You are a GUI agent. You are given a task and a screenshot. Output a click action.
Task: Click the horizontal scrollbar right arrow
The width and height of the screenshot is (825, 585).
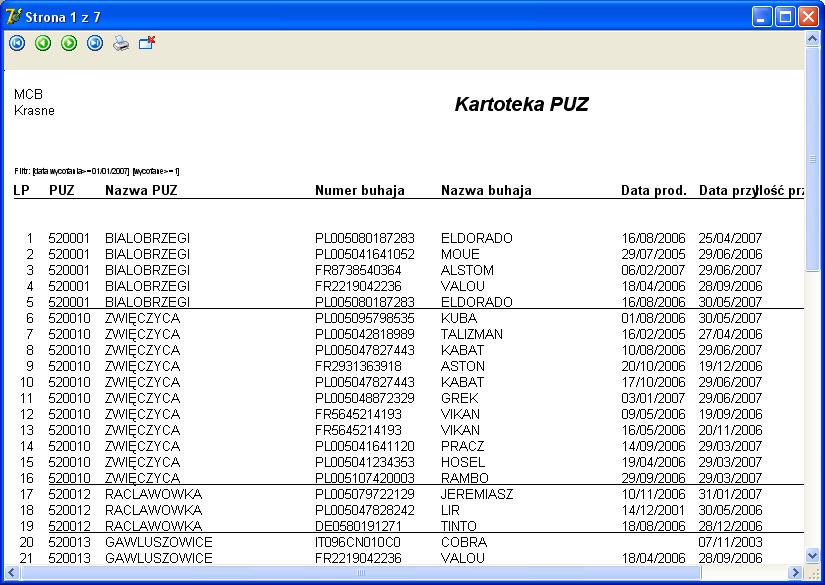796,572
